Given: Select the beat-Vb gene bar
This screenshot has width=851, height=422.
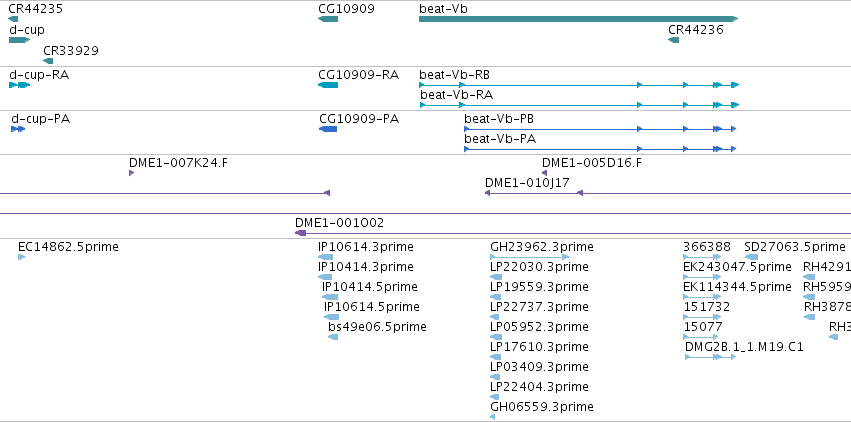Looking at the screenshot, I should coord(579,19).
